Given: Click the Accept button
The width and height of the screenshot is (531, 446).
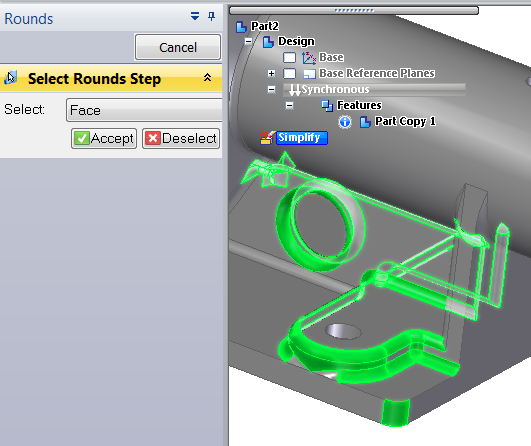Looking at the screenshot, I should [x=104, y=138].
